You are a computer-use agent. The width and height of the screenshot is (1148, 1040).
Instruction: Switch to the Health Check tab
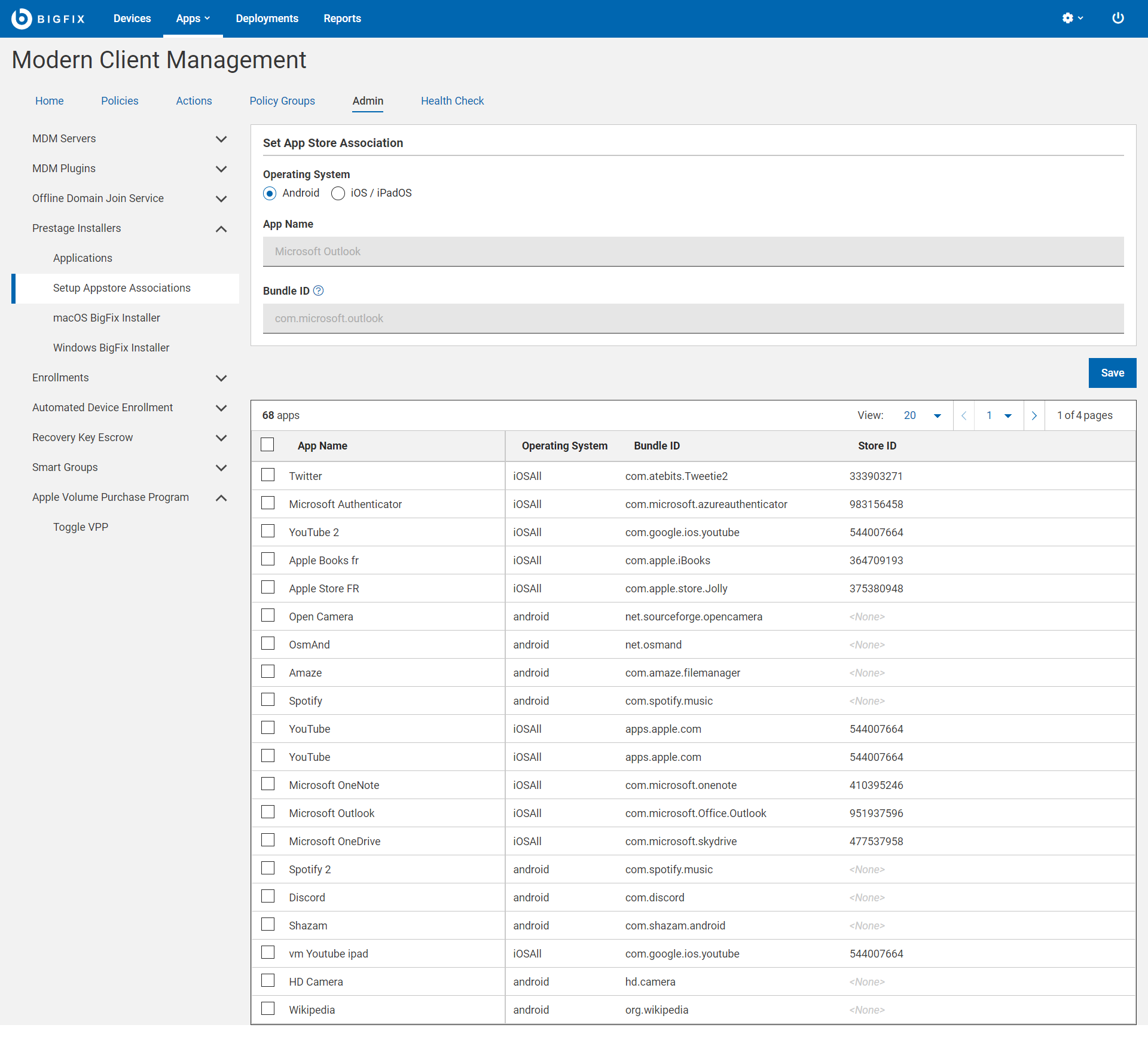(x=452, y=101)
